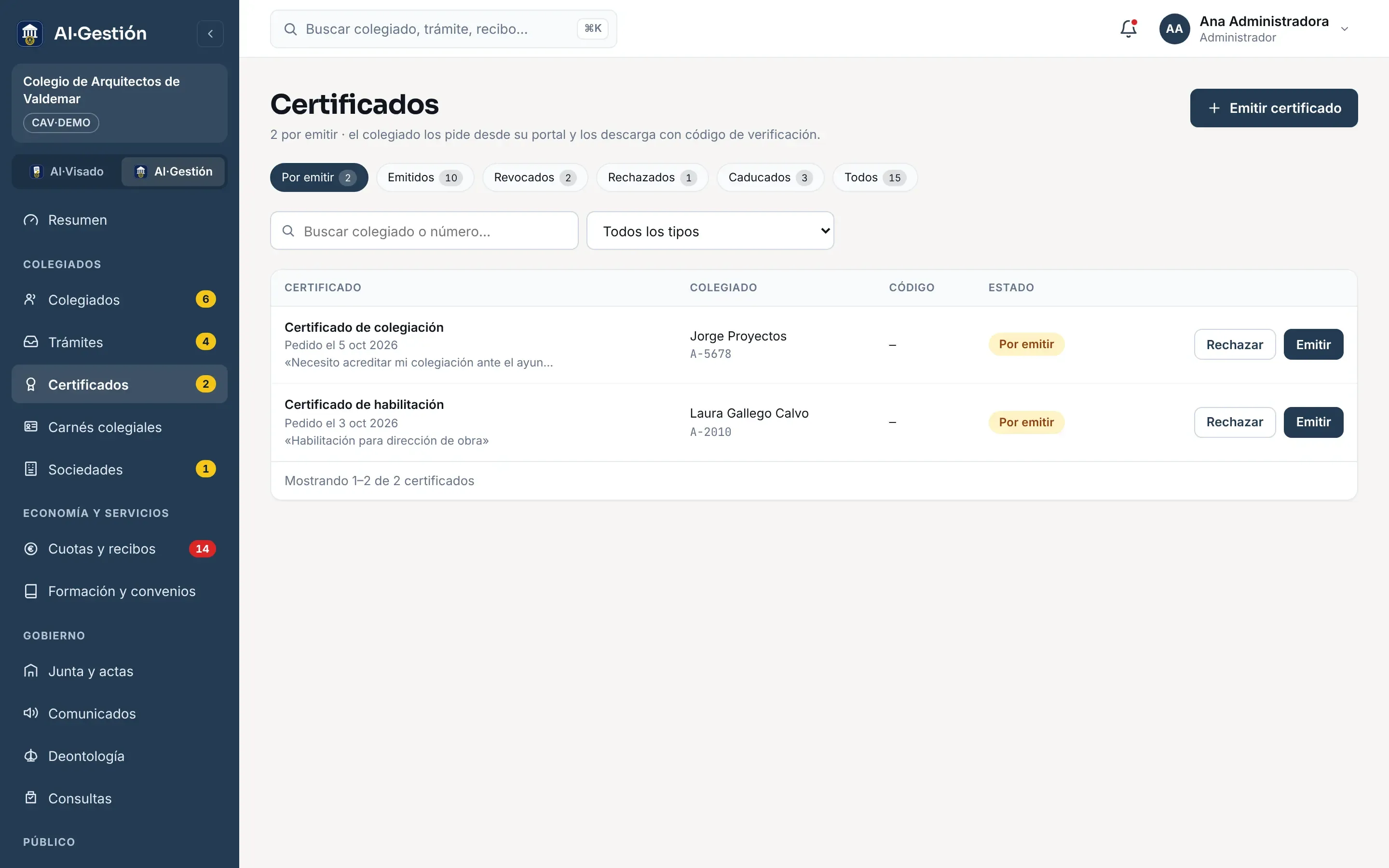Select the Todos tab
1389x868 pixels.
[875, 177]
